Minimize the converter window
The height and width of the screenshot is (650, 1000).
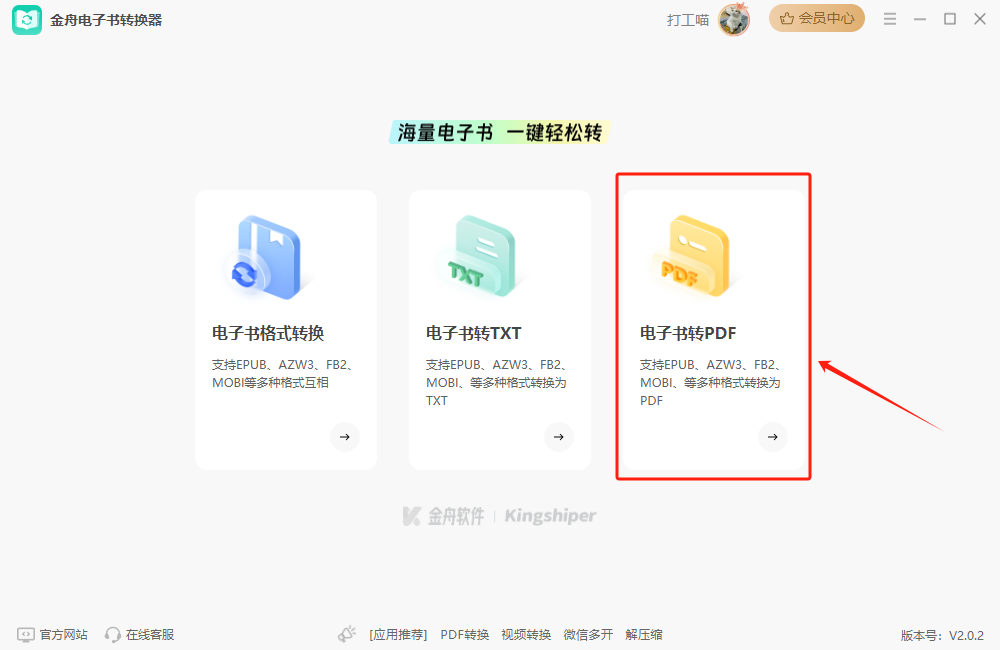(x=920, y=19)
